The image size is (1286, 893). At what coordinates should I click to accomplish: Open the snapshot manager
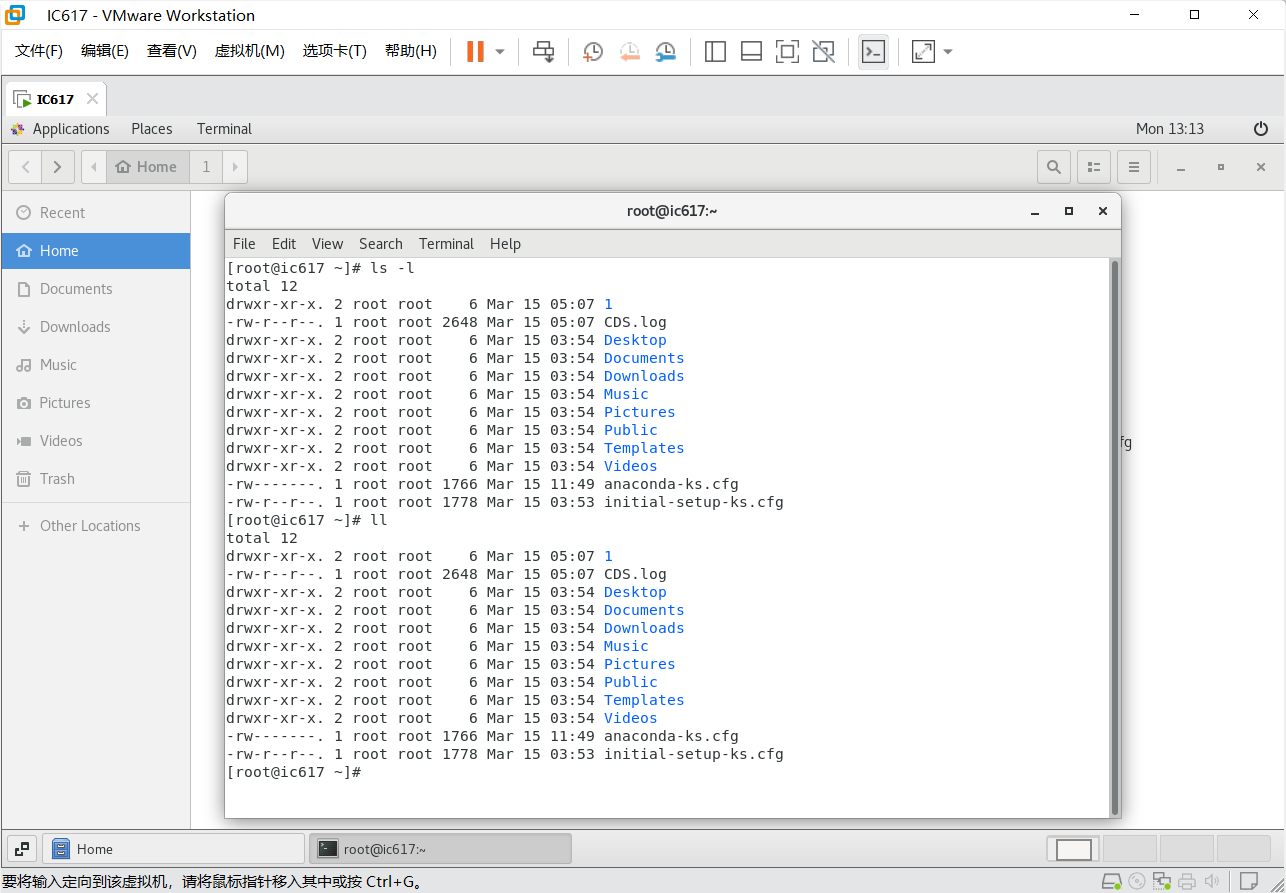coord(665,51)
